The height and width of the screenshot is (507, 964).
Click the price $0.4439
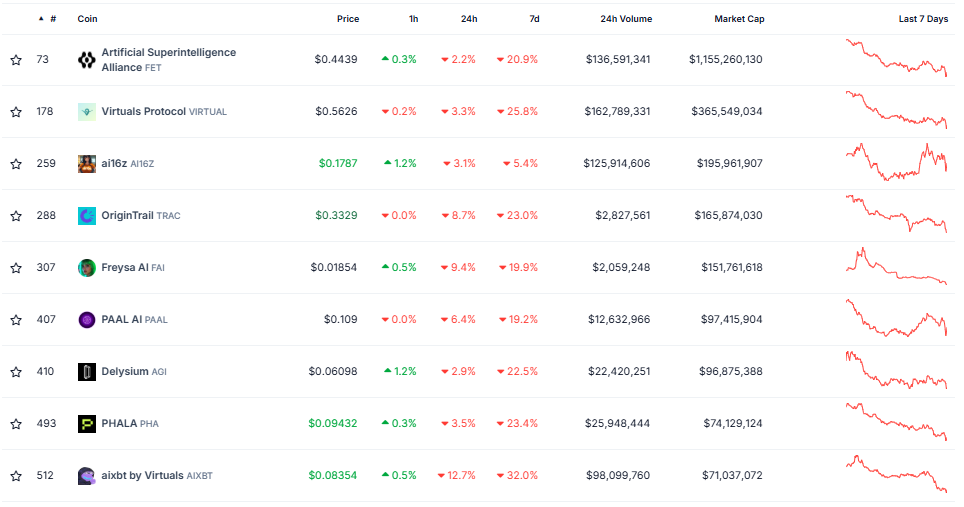[336, 60]
